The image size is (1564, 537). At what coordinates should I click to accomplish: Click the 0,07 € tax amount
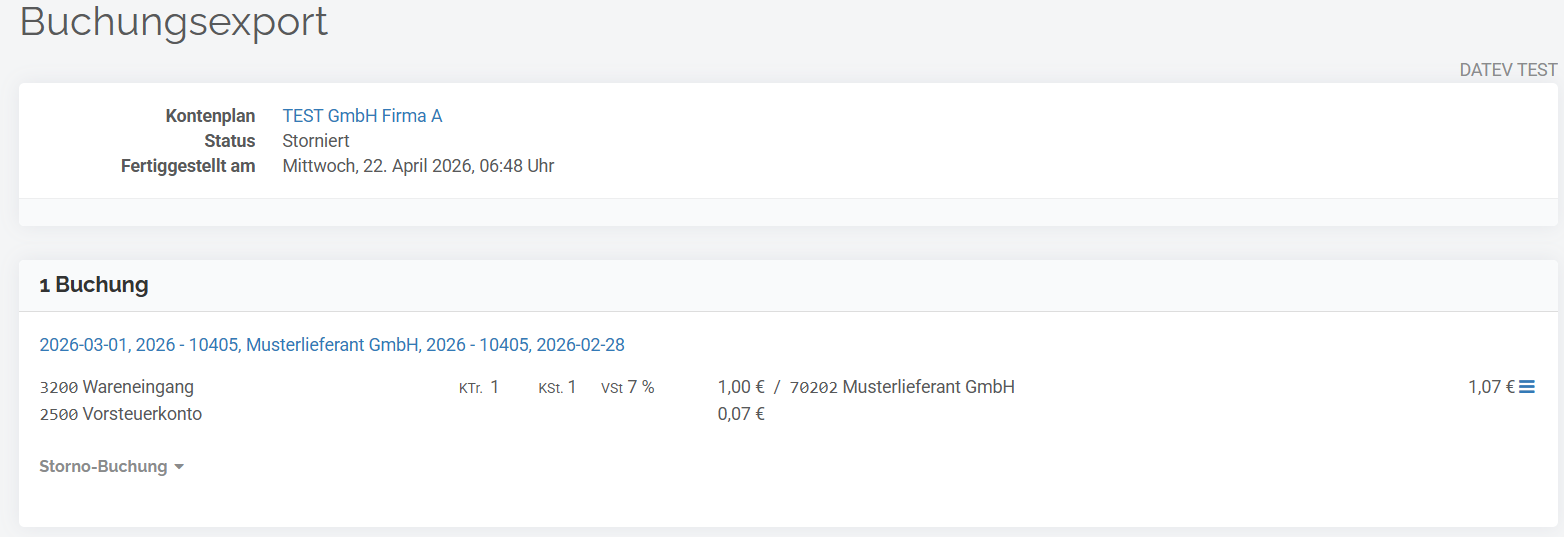click(x=741, y=414)
